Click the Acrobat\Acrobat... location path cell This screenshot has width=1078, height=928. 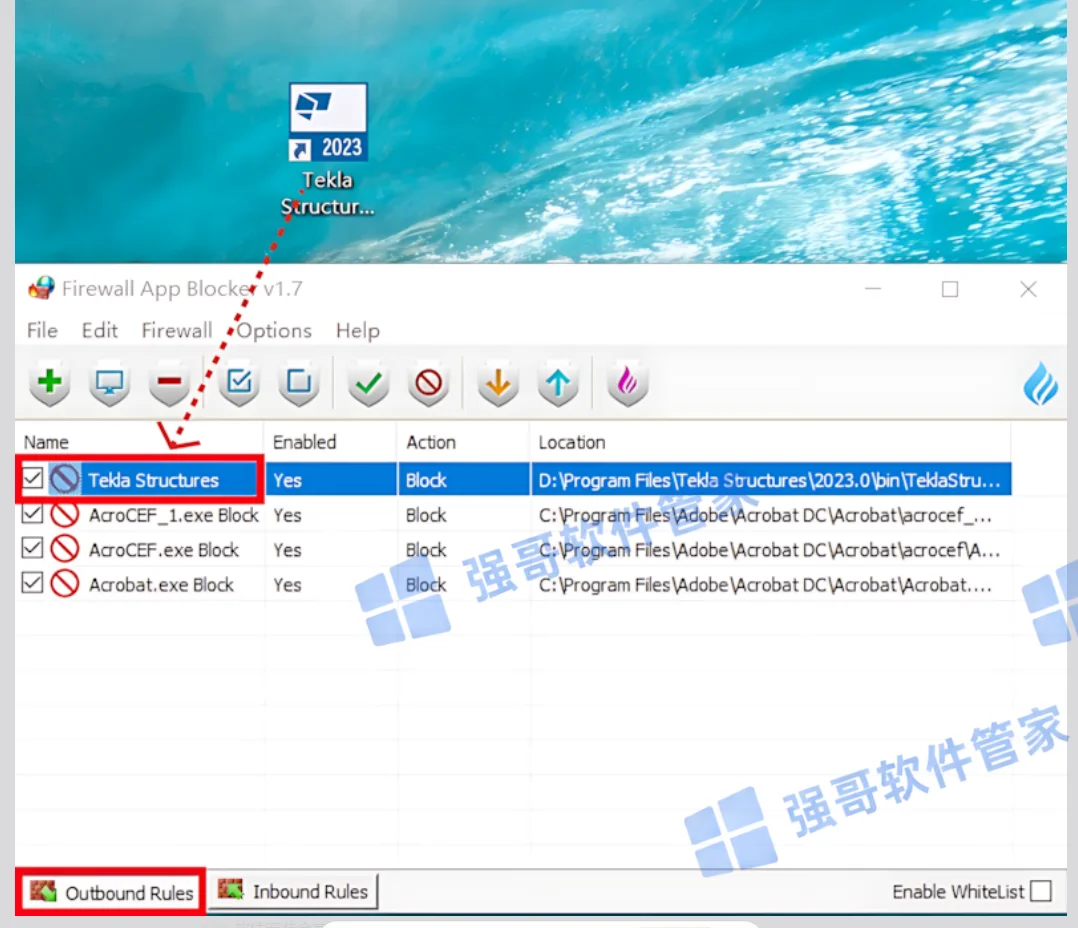765,585
